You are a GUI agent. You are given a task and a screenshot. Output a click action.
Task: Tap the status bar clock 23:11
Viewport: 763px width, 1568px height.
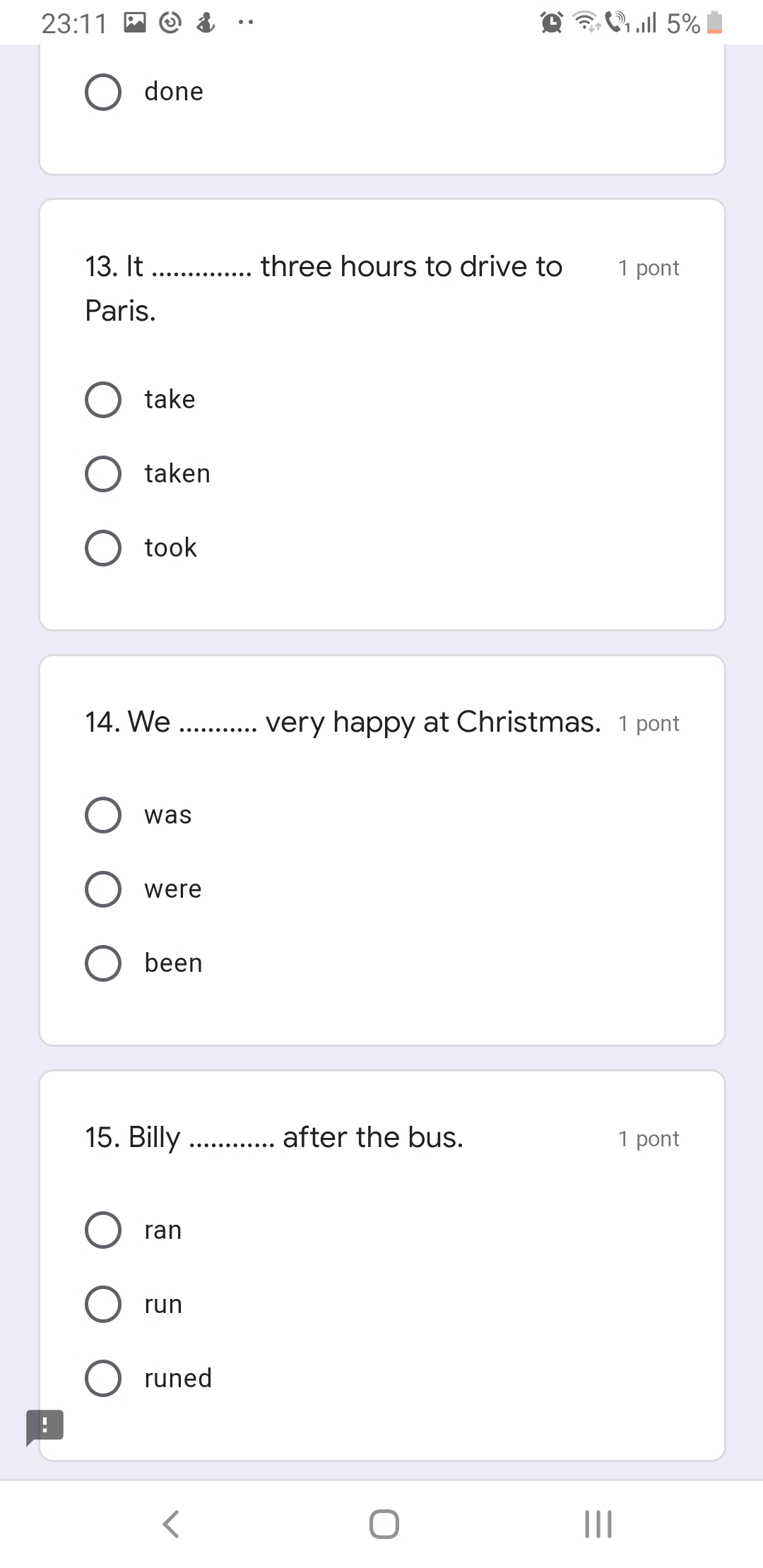click(73, 24)
